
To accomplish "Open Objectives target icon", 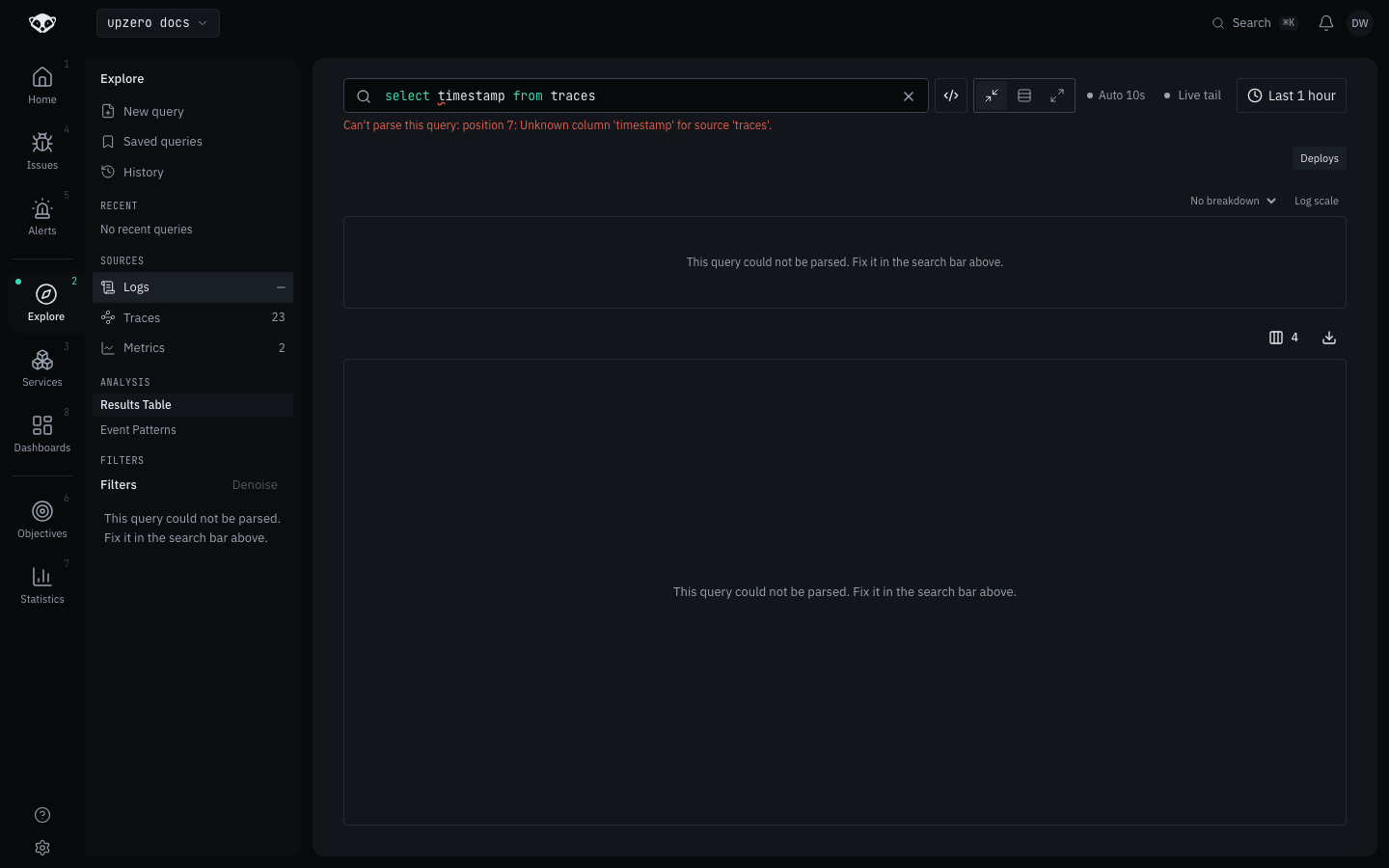I will point(42,511).
